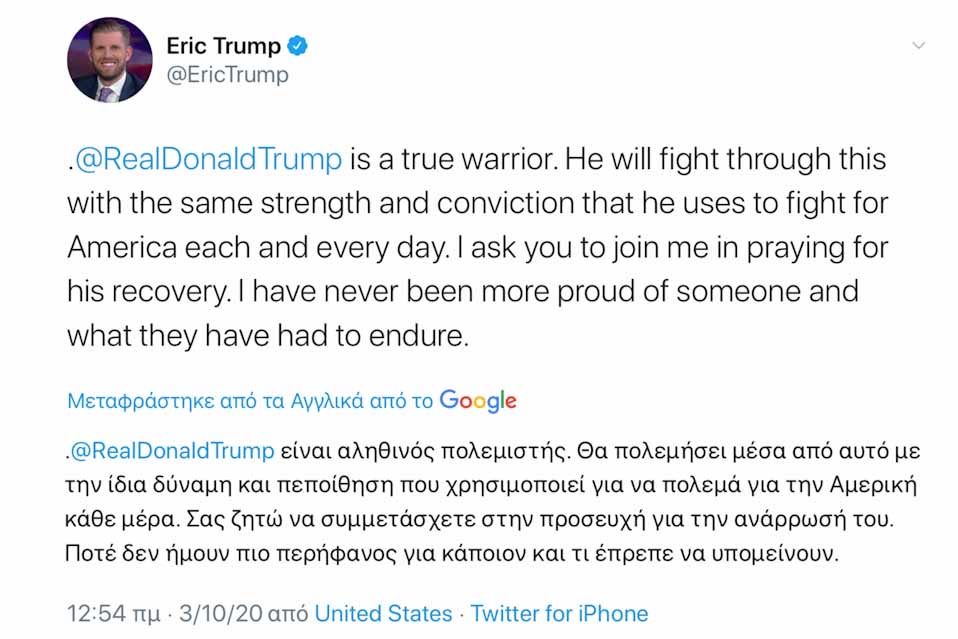Click the 12:54 πμ timestamp
Image resolution: width=958 pixels, height=639 pixels.
114,613
